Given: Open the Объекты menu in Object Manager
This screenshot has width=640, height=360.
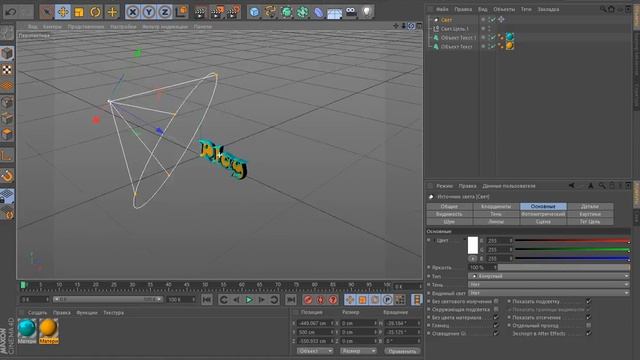Looking at the screenshot, I should click(504, 9).
